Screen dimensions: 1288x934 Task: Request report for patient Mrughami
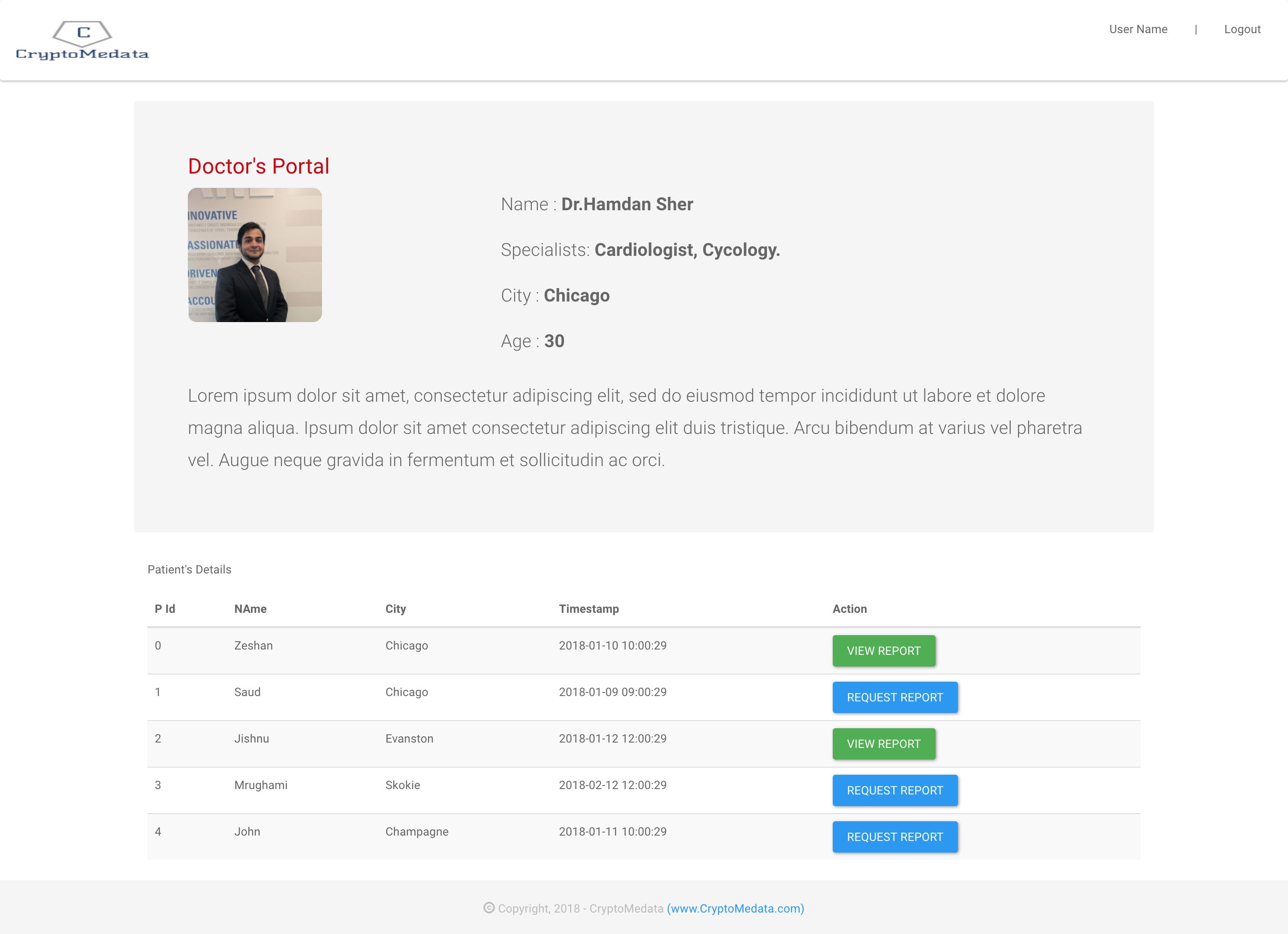894,790
